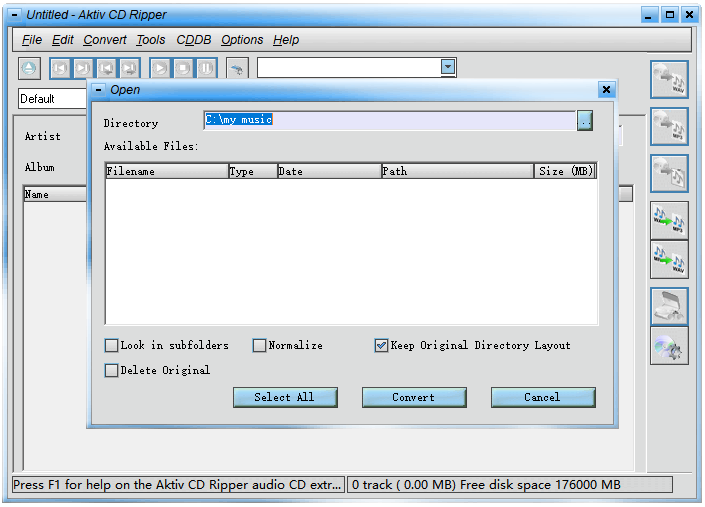
Task: Click the '0 track ( 0.00 MB)' status text
Action: [403, 485]
